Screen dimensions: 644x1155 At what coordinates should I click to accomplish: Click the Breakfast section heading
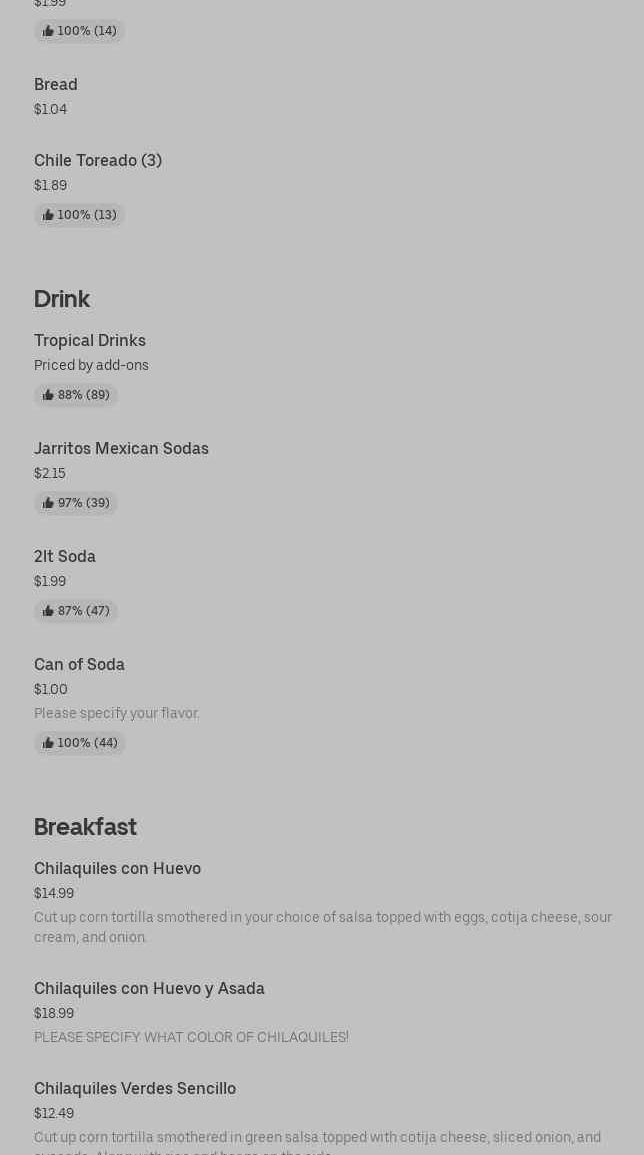coord(85,827)
